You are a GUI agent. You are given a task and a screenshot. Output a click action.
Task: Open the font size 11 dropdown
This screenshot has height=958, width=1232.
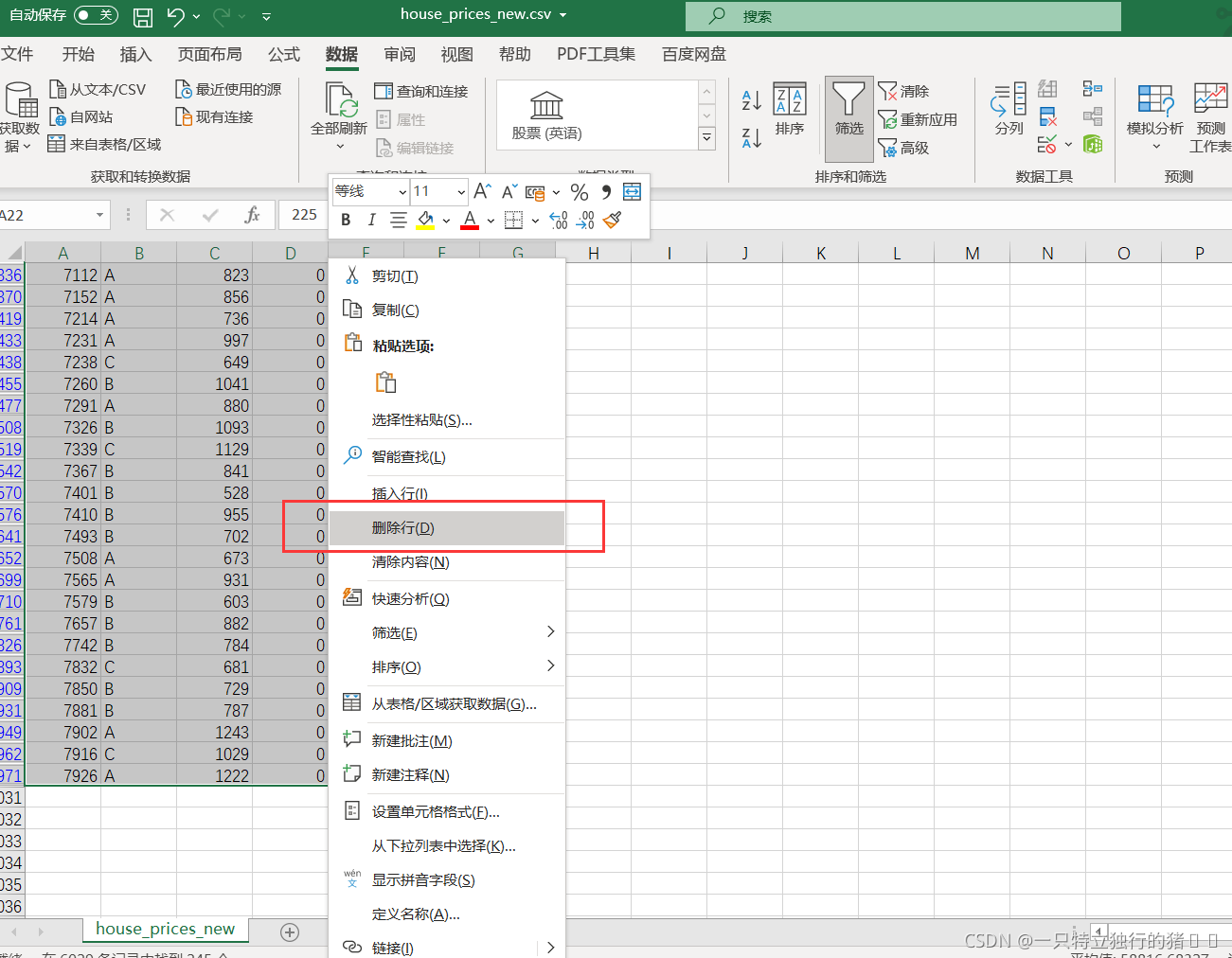461,192
